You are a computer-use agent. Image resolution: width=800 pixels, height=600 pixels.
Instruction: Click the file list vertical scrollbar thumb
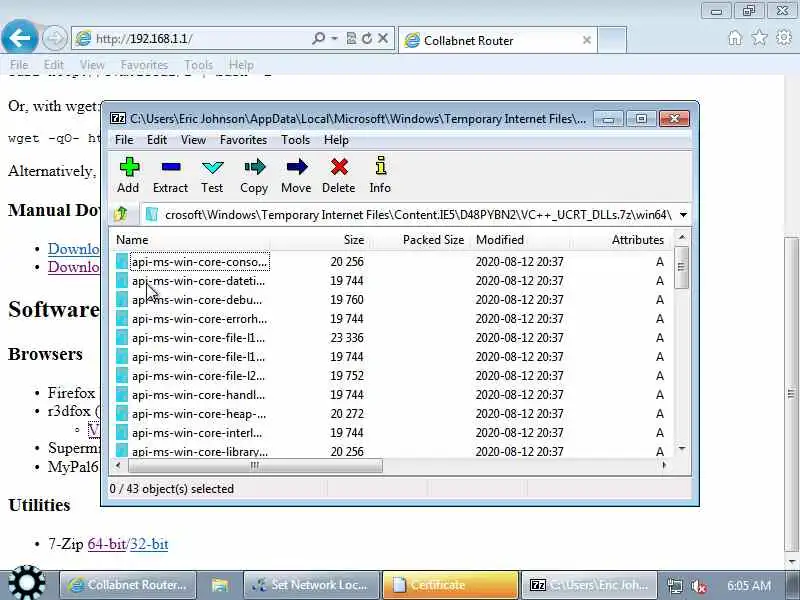681,267
